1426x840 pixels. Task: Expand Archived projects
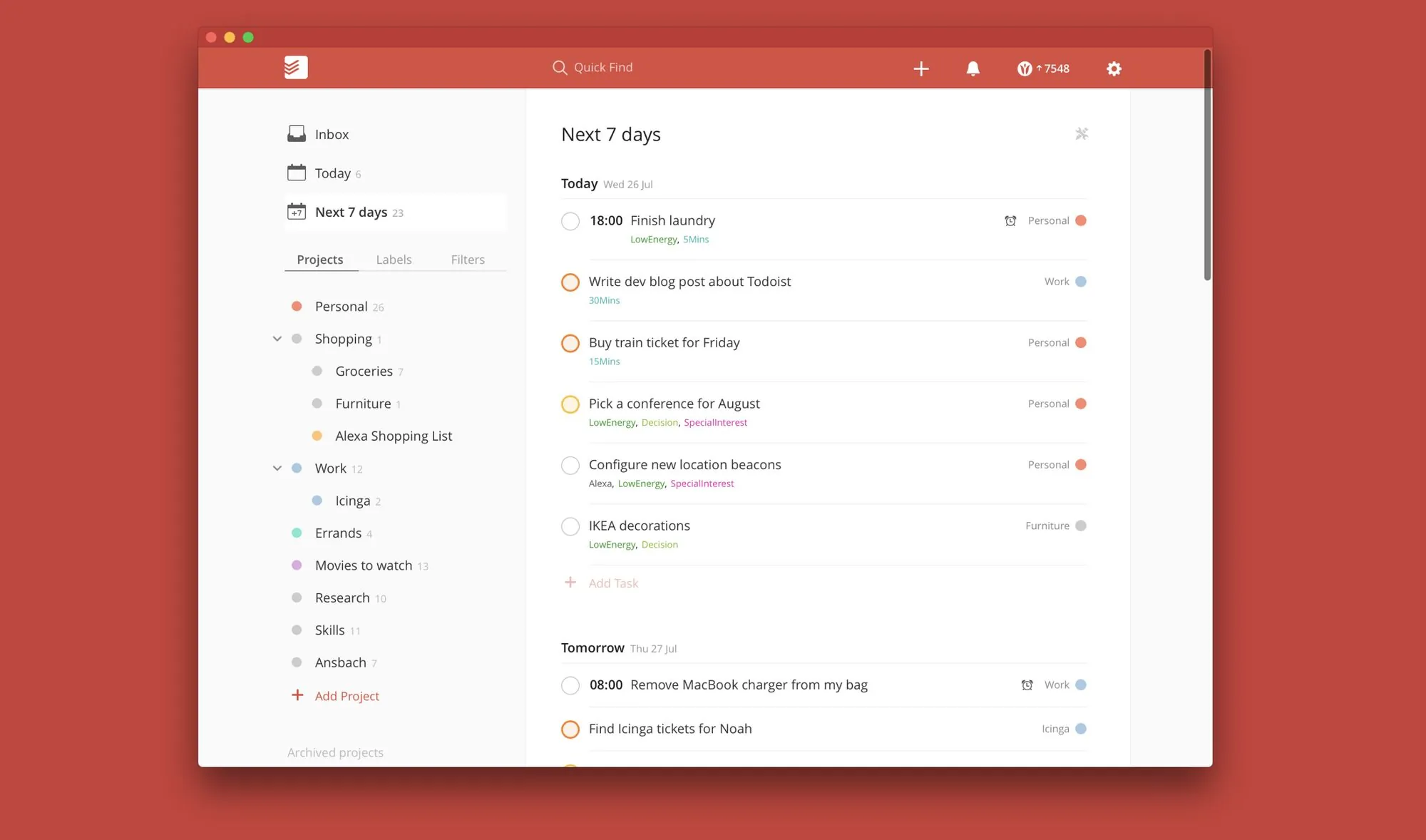tap(335, 752)
